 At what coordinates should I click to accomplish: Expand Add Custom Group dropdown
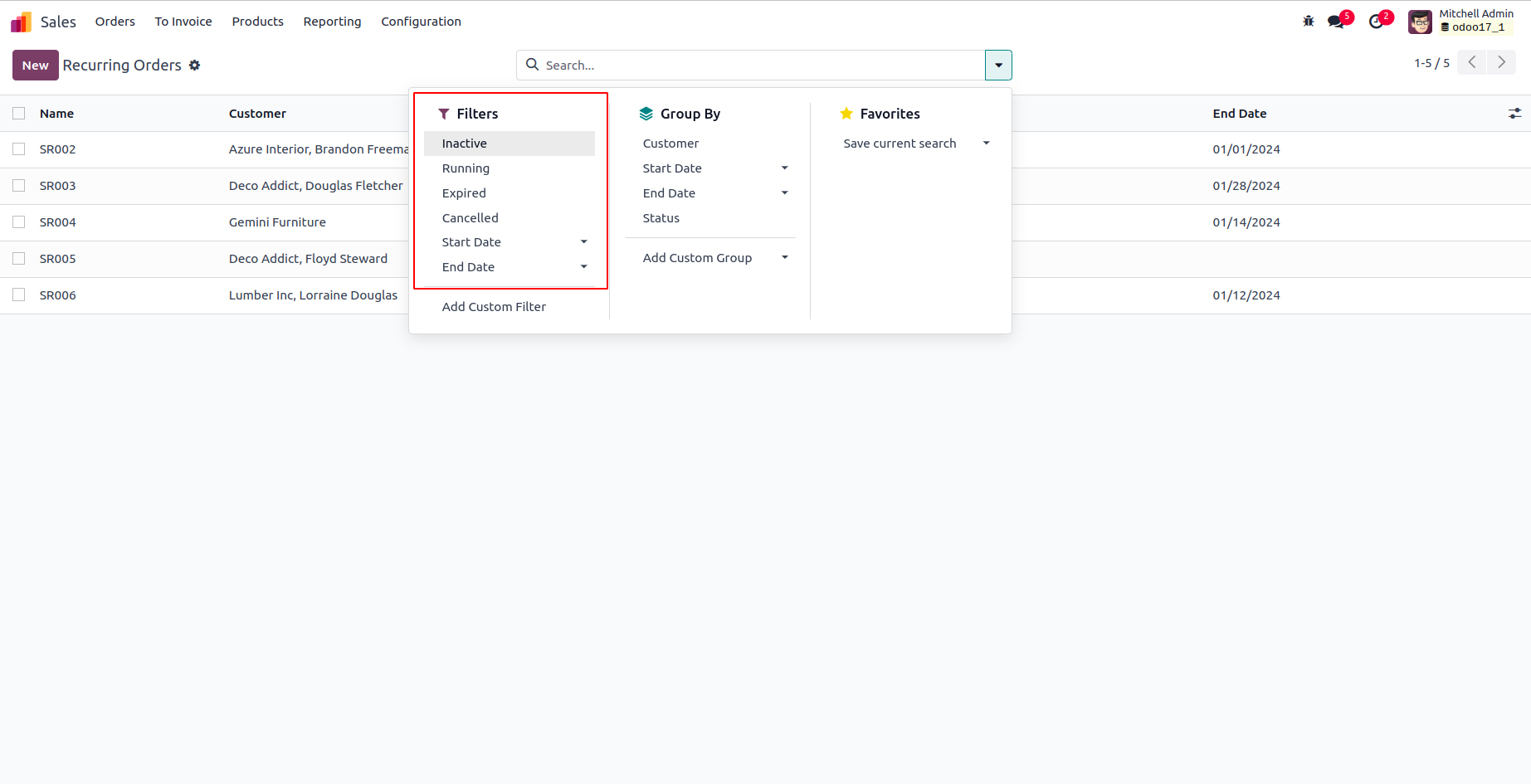click(x=784, y=258)
